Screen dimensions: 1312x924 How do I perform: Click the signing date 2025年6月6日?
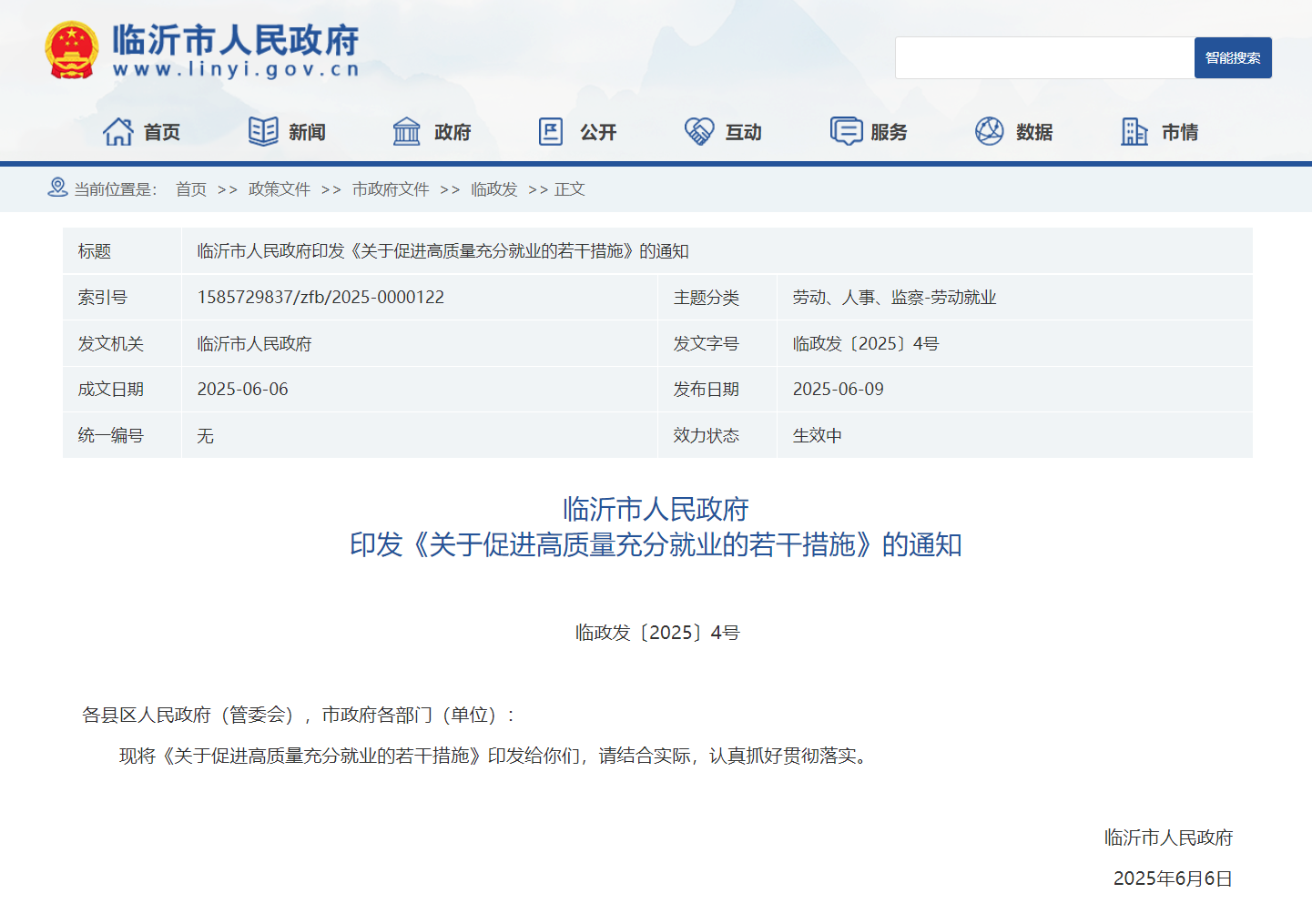click(x=1173, y=878)
